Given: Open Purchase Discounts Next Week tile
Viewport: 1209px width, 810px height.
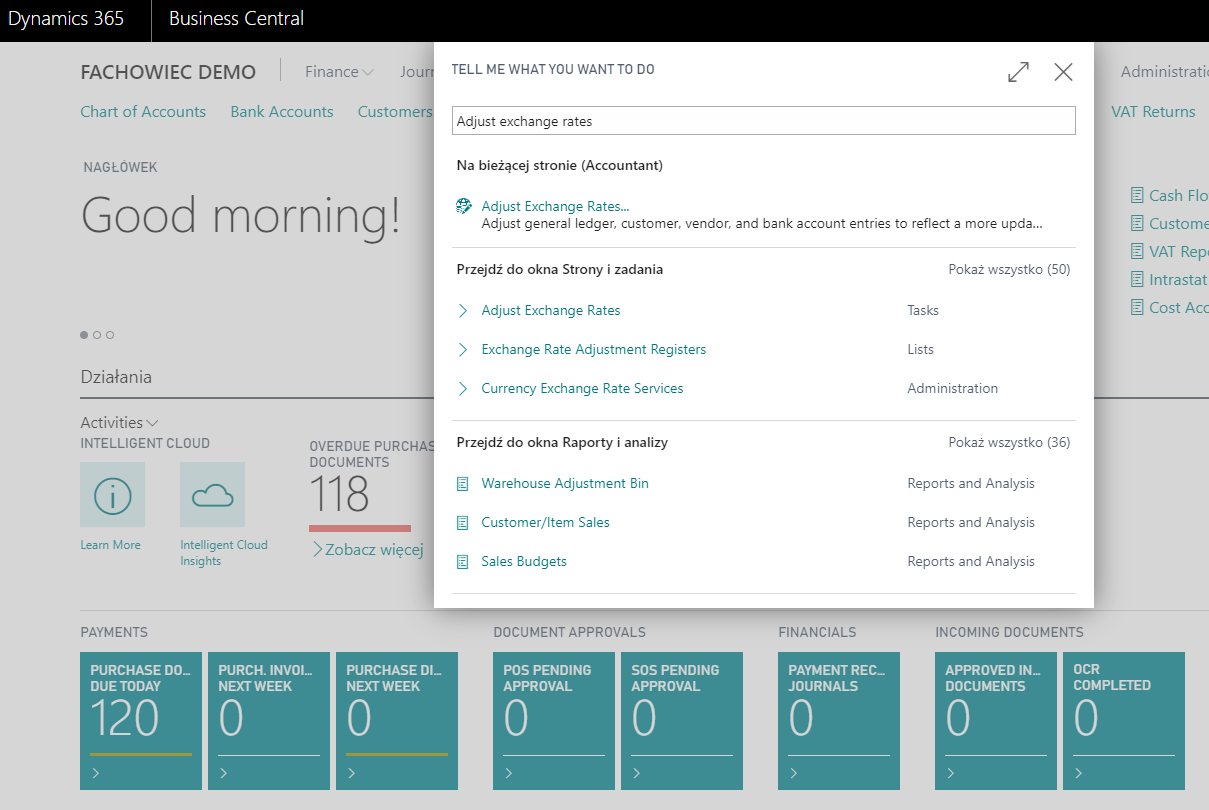Looking at the screenshot, I should click(397, 721).
